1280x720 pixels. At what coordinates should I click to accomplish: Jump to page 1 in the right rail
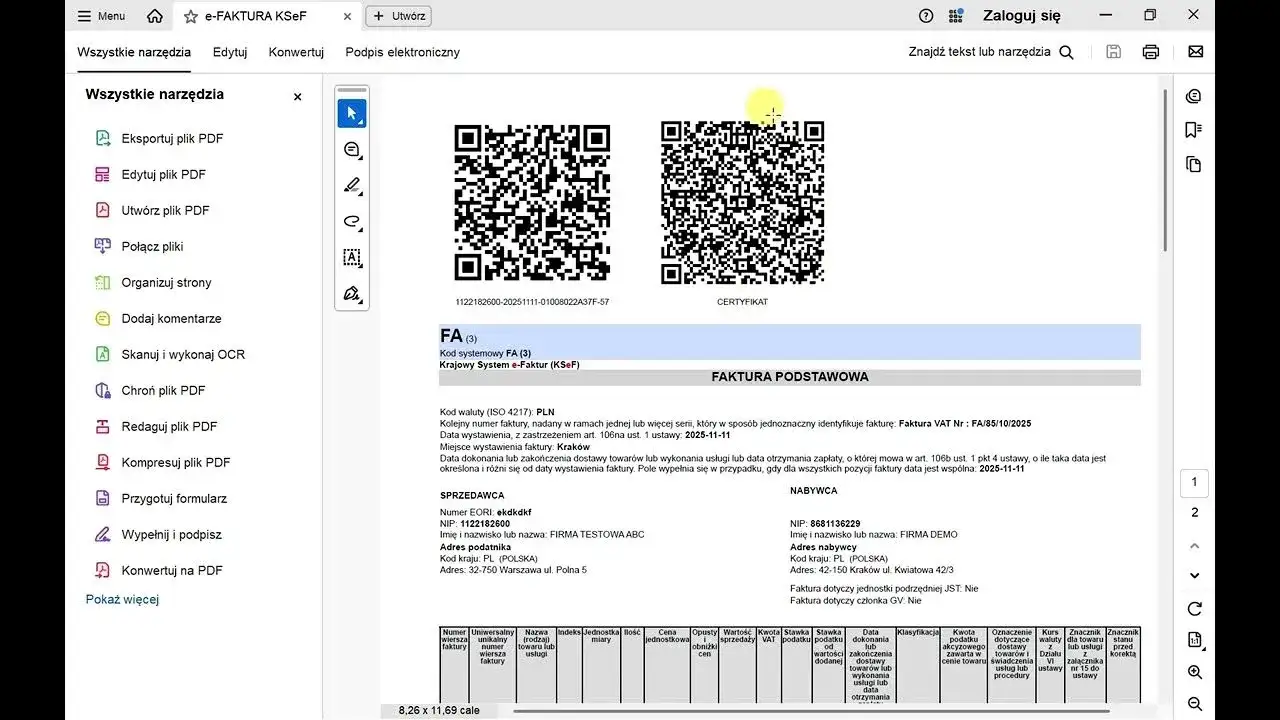point(1194,483)
